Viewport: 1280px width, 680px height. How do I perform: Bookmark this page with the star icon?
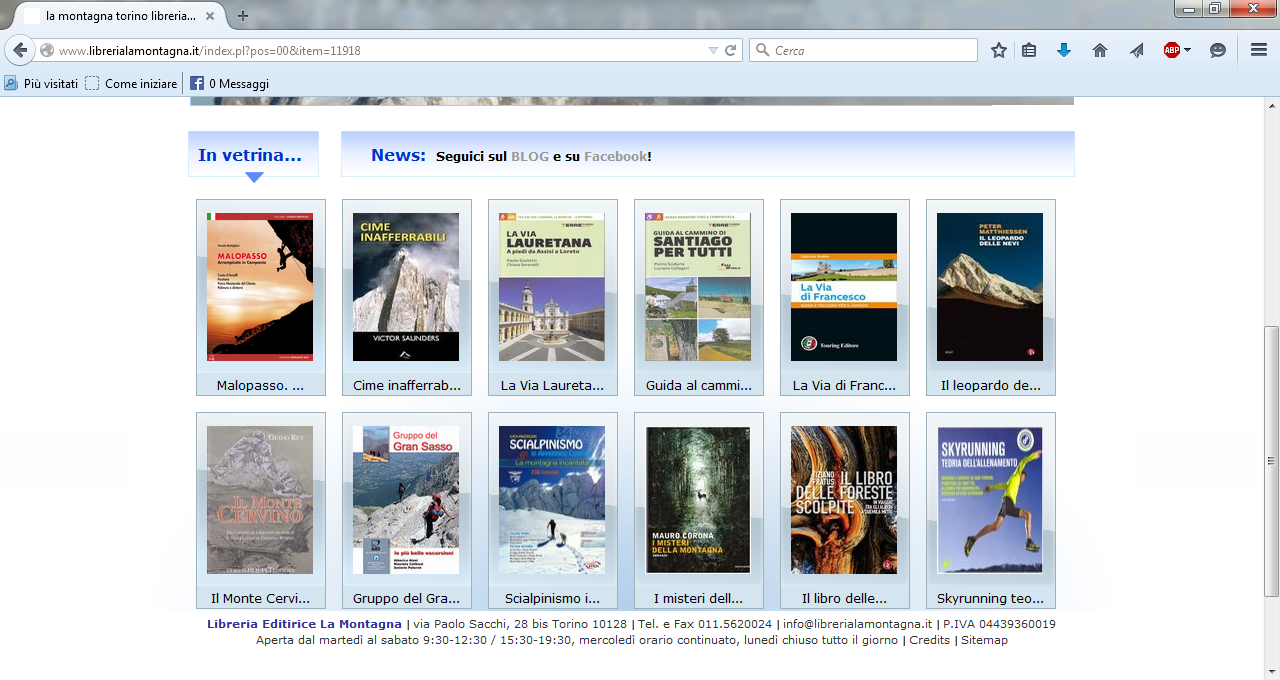point(998,51)
